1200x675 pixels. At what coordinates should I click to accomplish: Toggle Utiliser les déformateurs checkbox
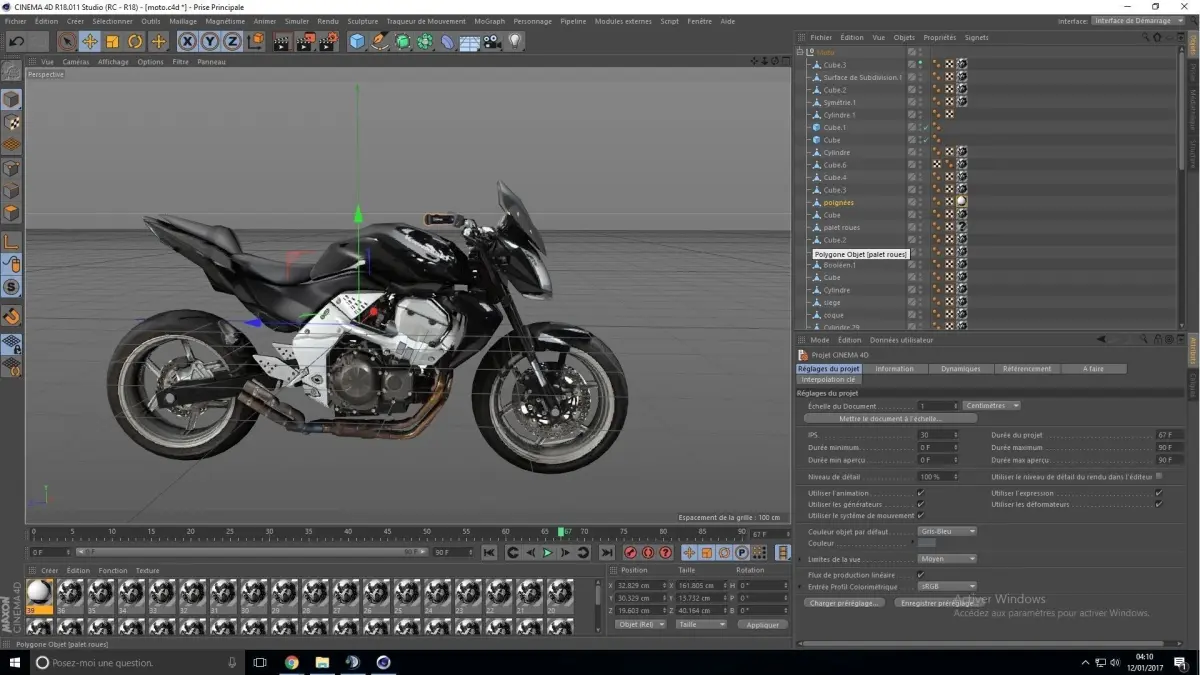point(1158,504)
